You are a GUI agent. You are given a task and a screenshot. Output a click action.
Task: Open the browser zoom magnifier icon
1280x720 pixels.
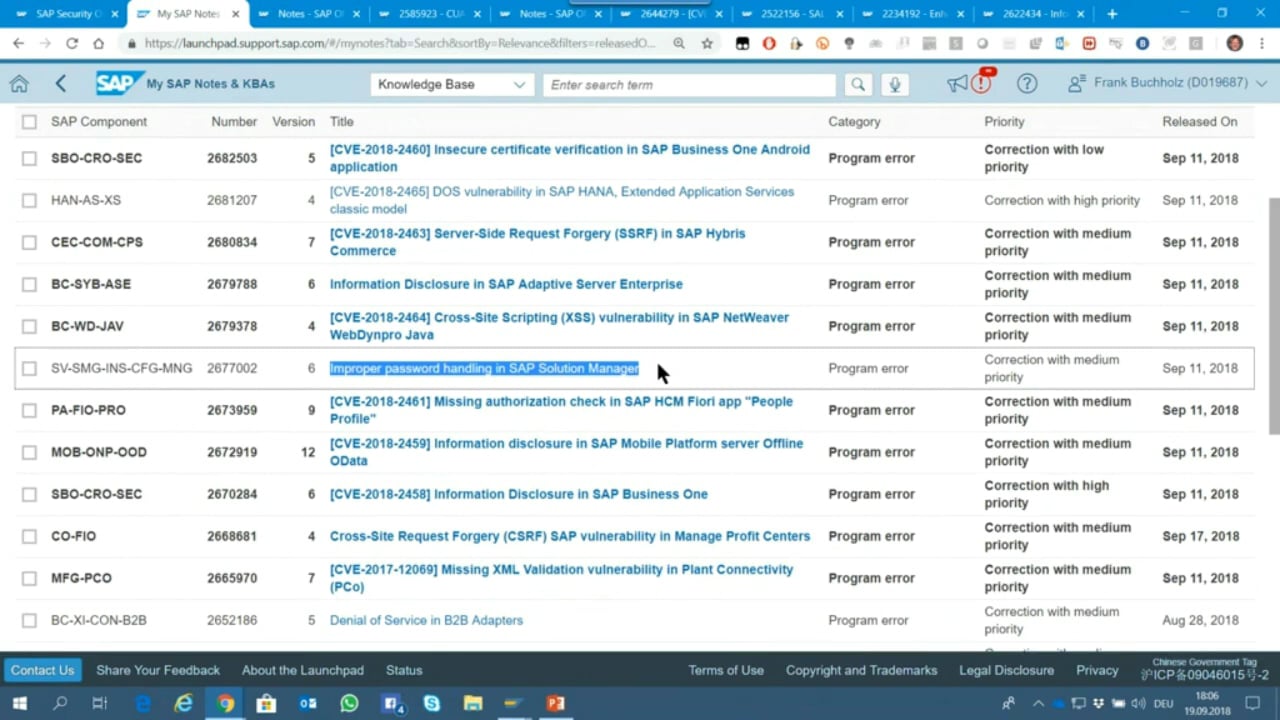[x=679, y=44]
